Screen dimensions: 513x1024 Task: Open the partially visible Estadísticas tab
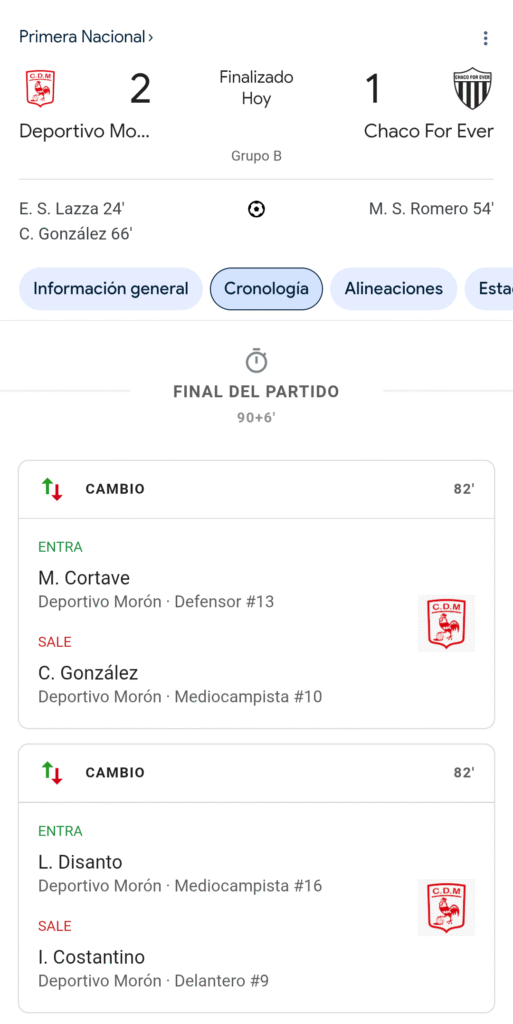489,289
